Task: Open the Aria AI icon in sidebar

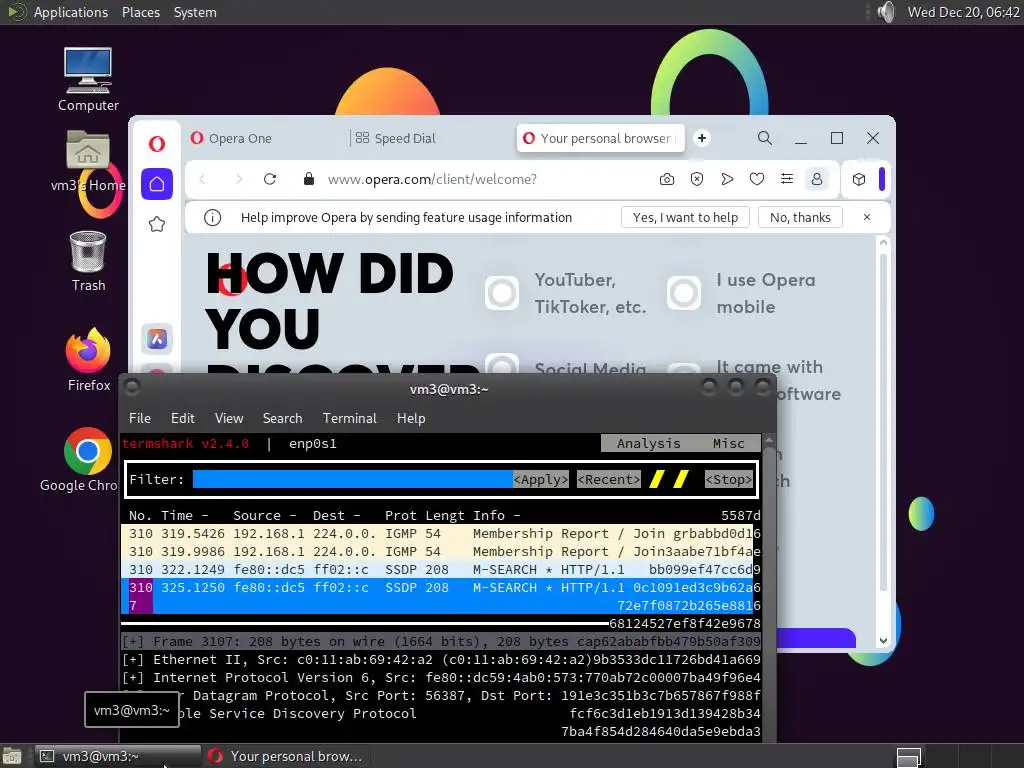Action: click(x=157, y=338)
